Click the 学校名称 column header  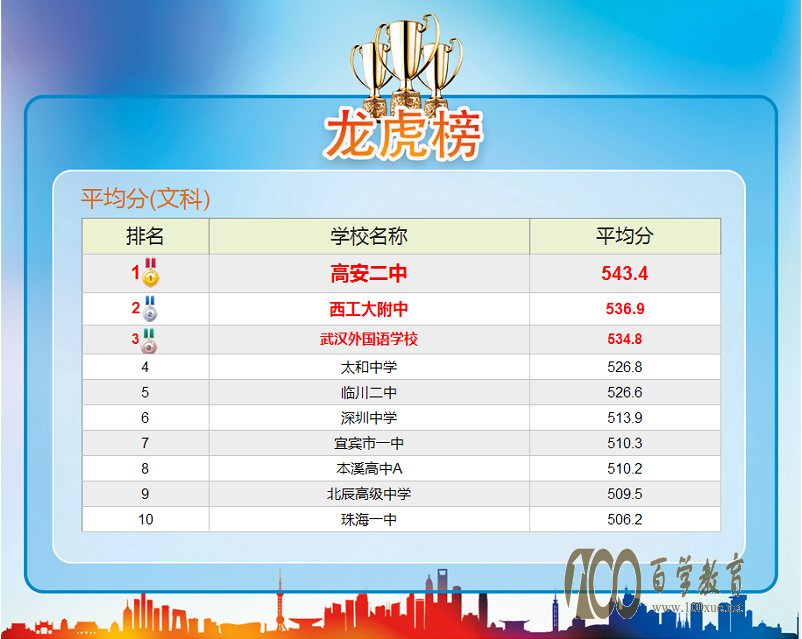[369, 236]
